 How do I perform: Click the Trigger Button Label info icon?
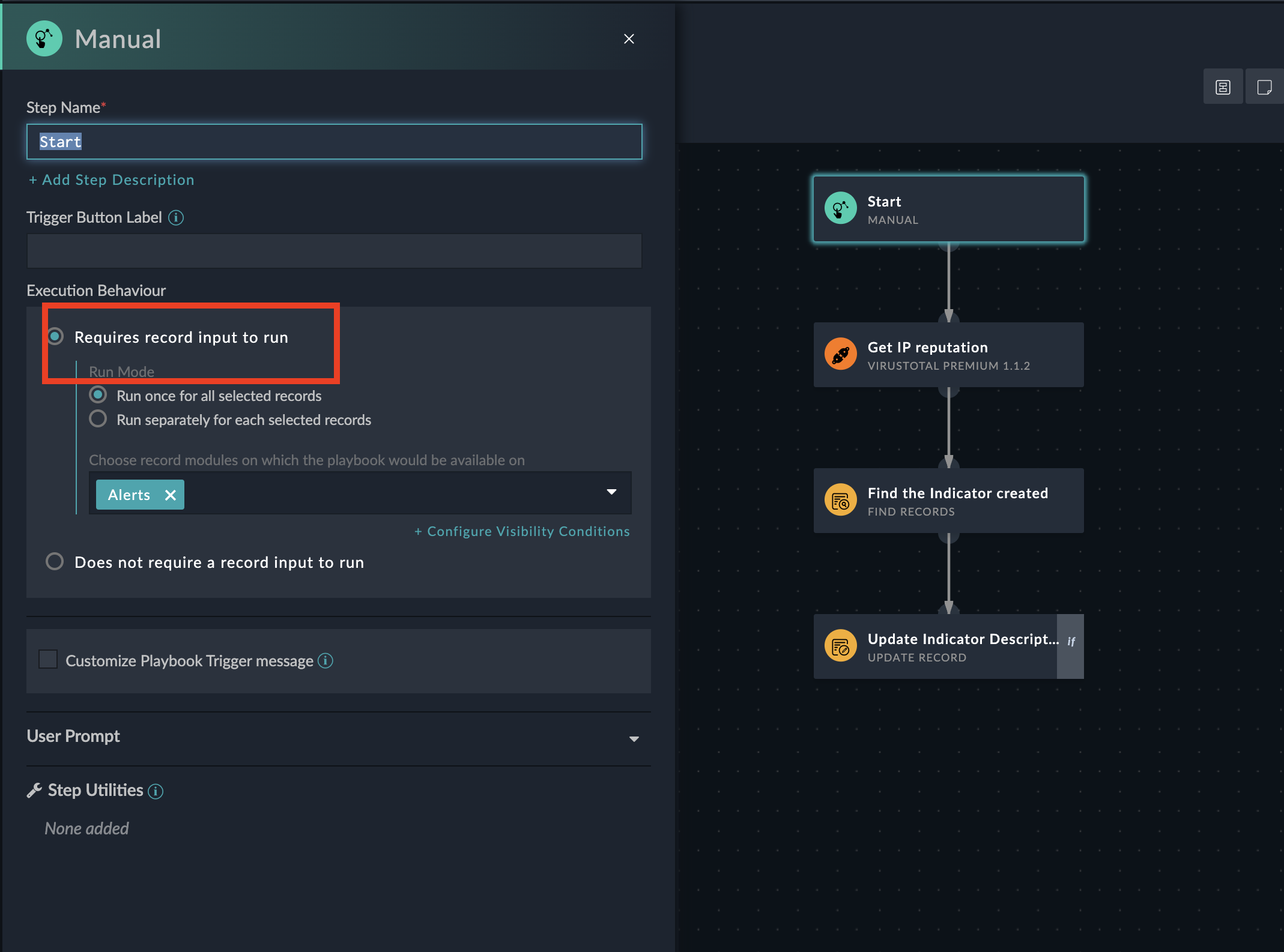pyautogui.click(x=176, y=217)
